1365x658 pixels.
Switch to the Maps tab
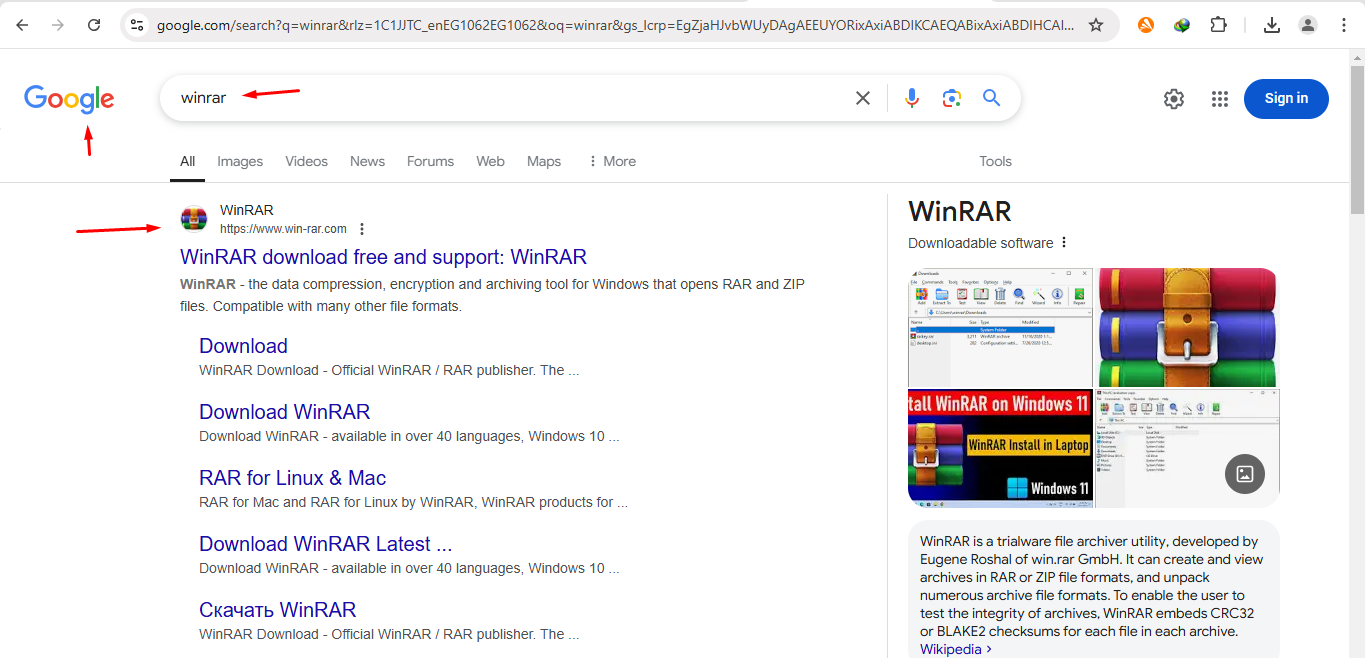point(544,161)
